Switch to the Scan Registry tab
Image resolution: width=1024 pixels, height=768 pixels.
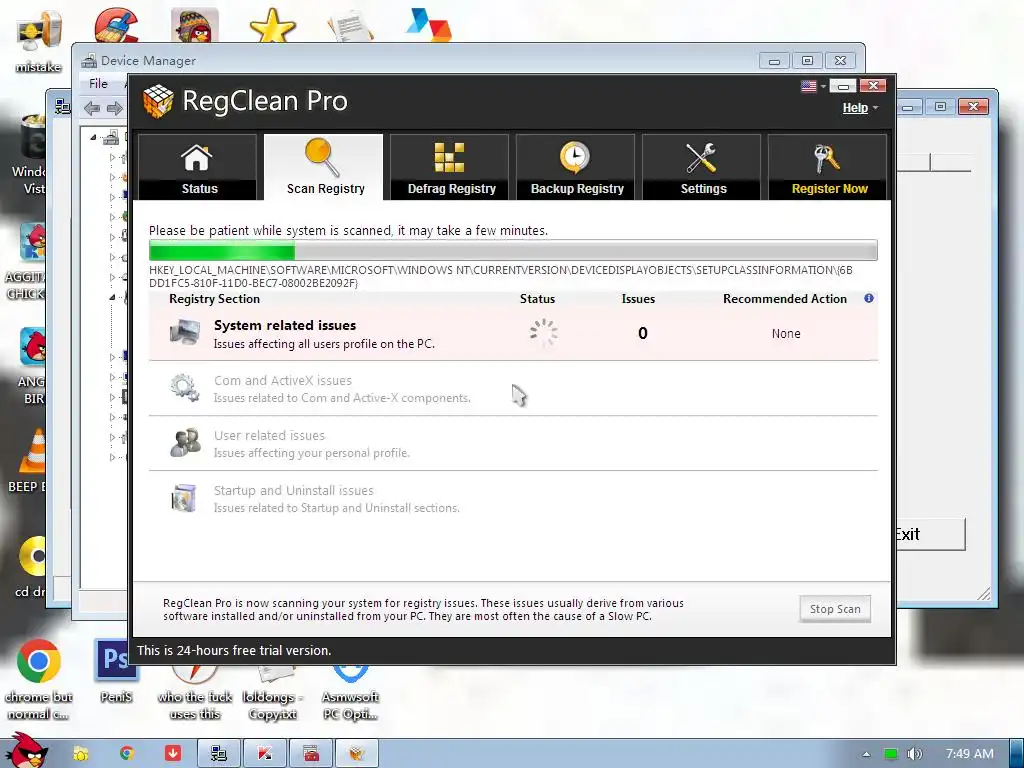click(324, 167)
